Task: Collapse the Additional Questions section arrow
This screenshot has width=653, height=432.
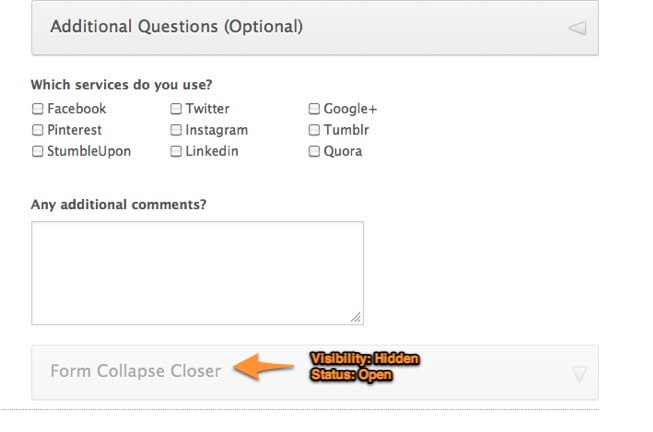Action: point(577,28)
